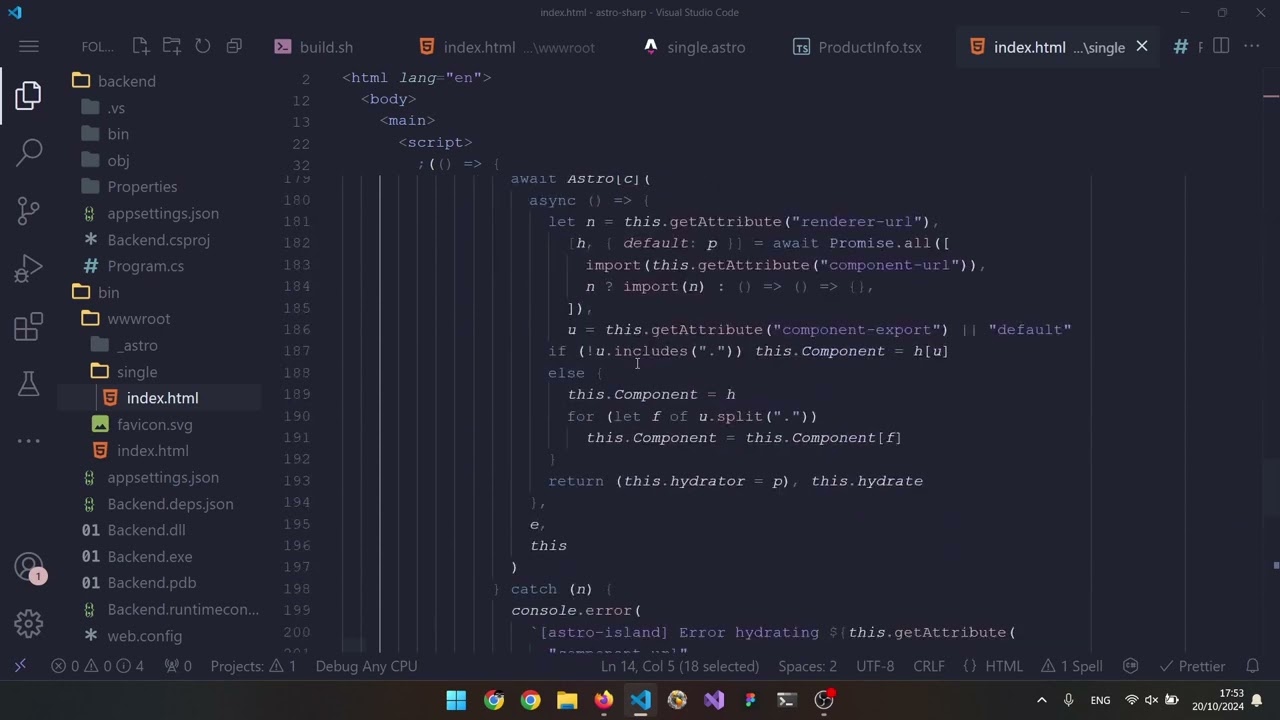Open Windows Start menu
This screenshot has width=1280, height=720.
click(456, 700)
